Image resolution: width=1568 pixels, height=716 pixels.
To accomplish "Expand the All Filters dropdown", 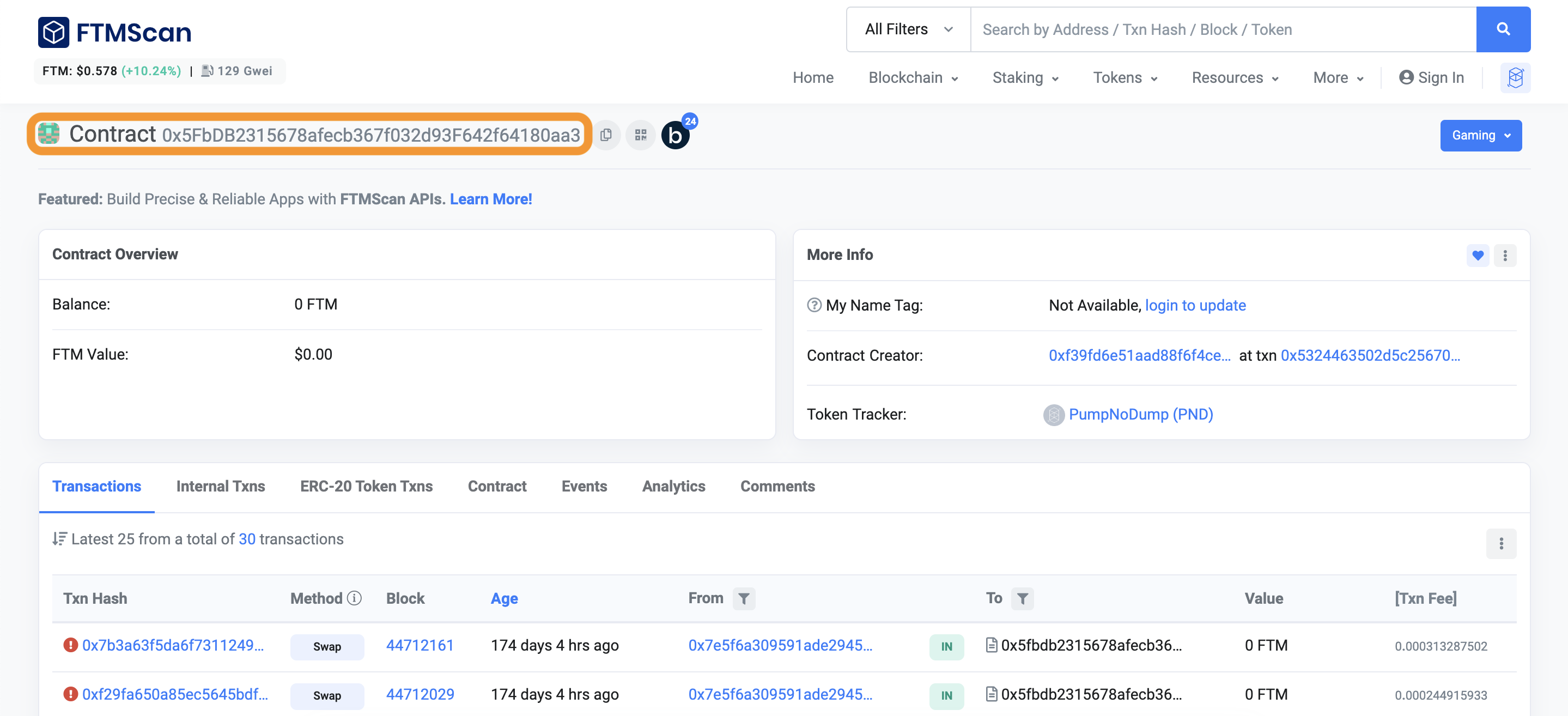I will pos(908,29).
